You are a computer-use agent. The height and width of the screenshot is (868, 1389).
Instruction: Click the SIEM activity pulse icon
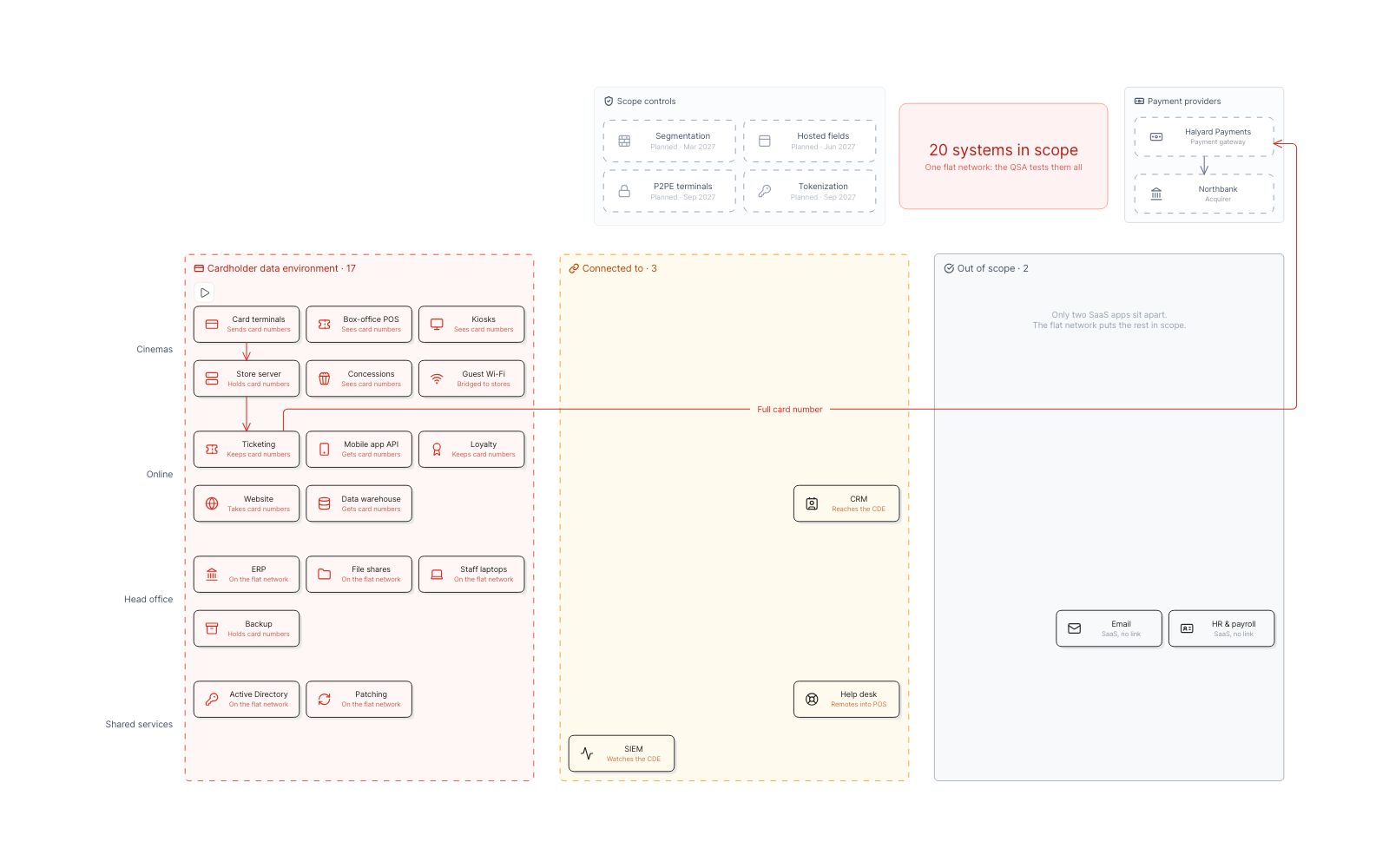587,753
